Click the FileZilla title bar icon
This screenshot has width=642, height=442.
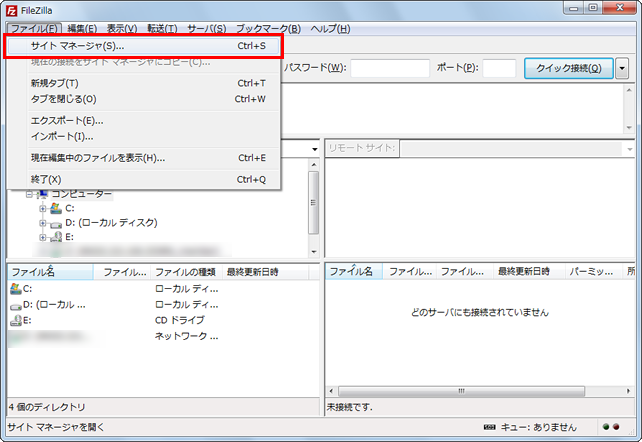(11, 10)
